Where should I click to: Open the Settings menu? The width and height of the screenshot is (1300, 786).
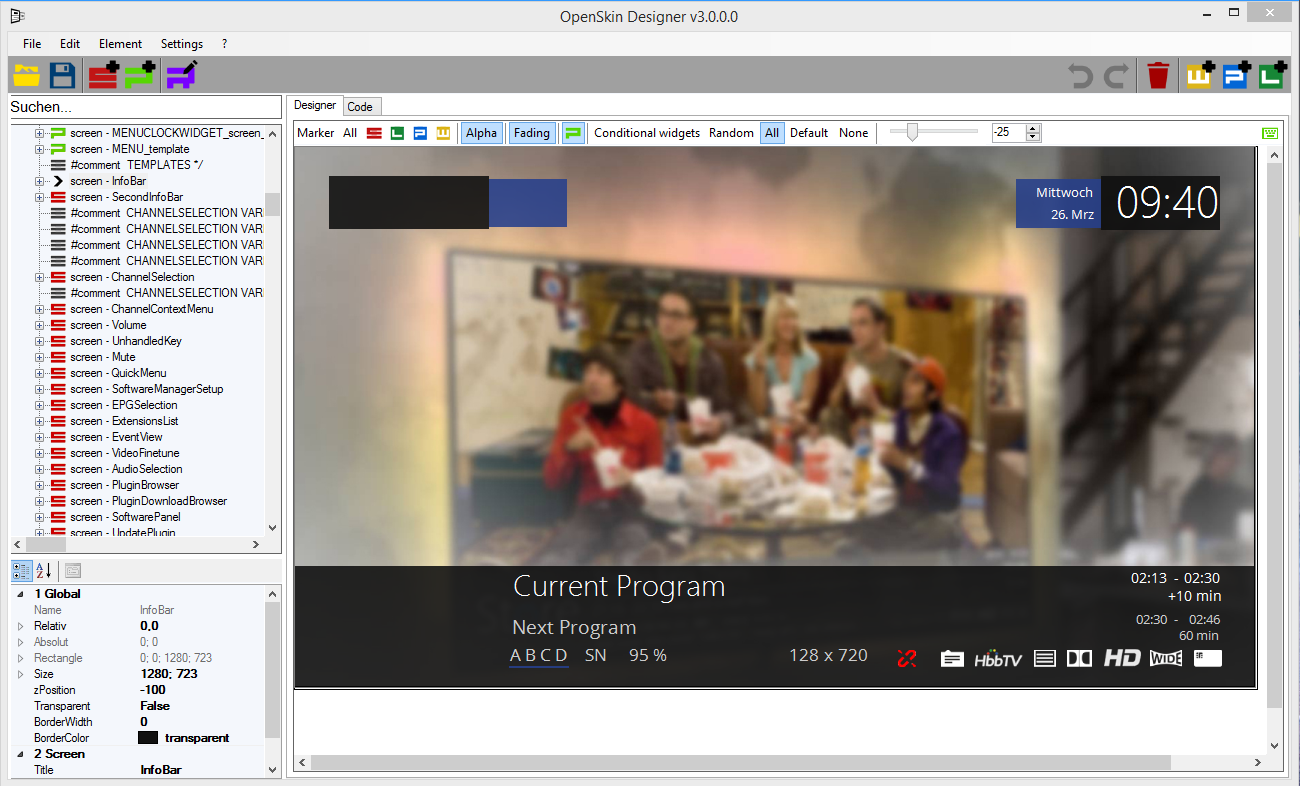click(182, 44)
